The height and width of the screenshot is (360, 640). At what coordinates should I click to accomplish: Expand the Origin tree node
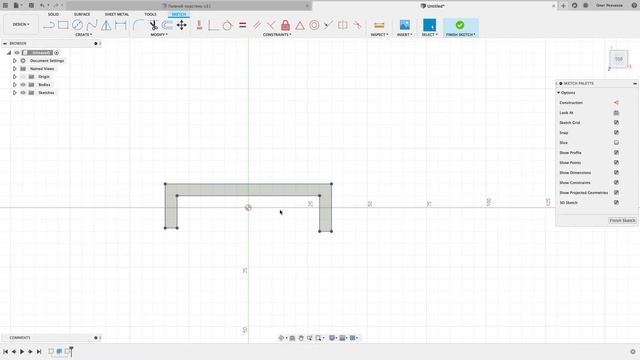point(15,77)
